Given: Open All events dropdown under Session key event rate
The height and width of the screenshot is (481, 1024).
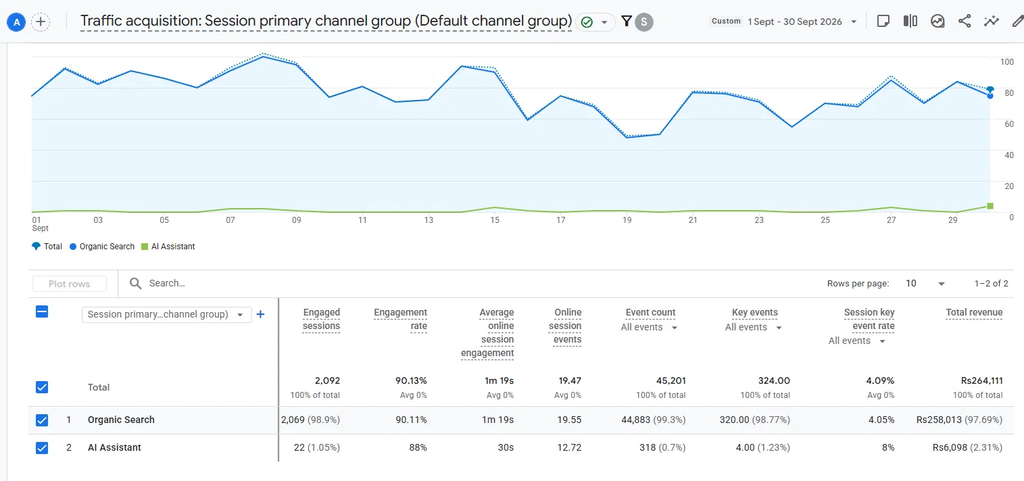Looking at the screenshot, I should click(x=857, y=341).
